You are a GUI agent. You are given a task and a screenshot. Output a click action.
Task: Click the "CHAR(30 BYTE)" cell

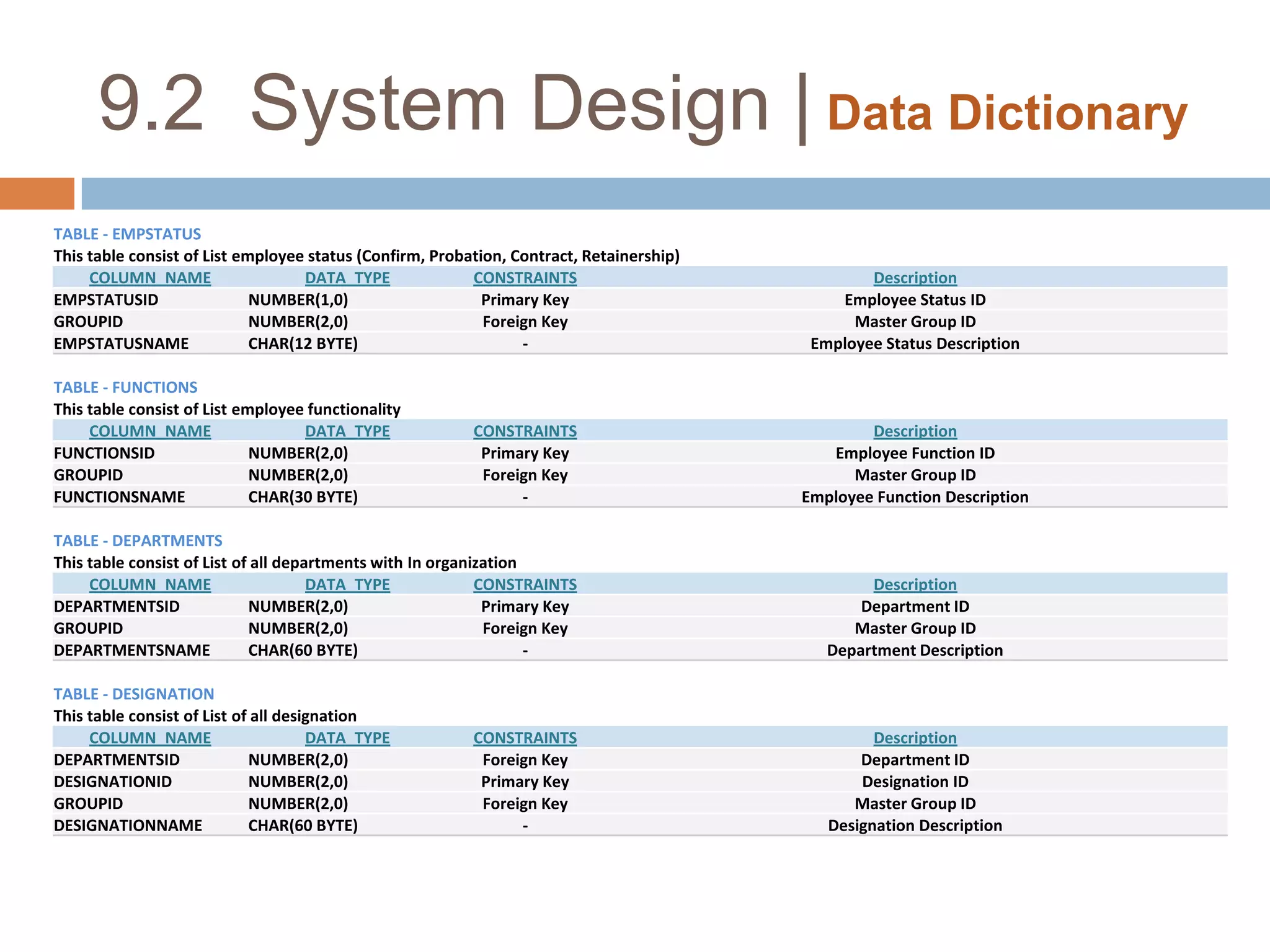click(303, 497)
